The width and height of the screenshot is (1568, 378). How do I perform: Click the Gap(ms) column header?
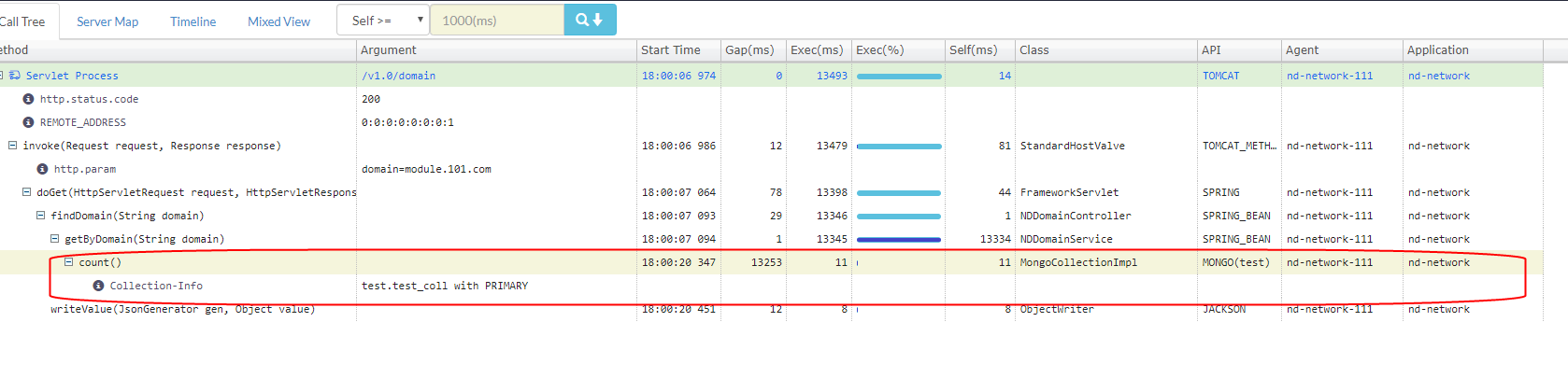tap(753, 50)
